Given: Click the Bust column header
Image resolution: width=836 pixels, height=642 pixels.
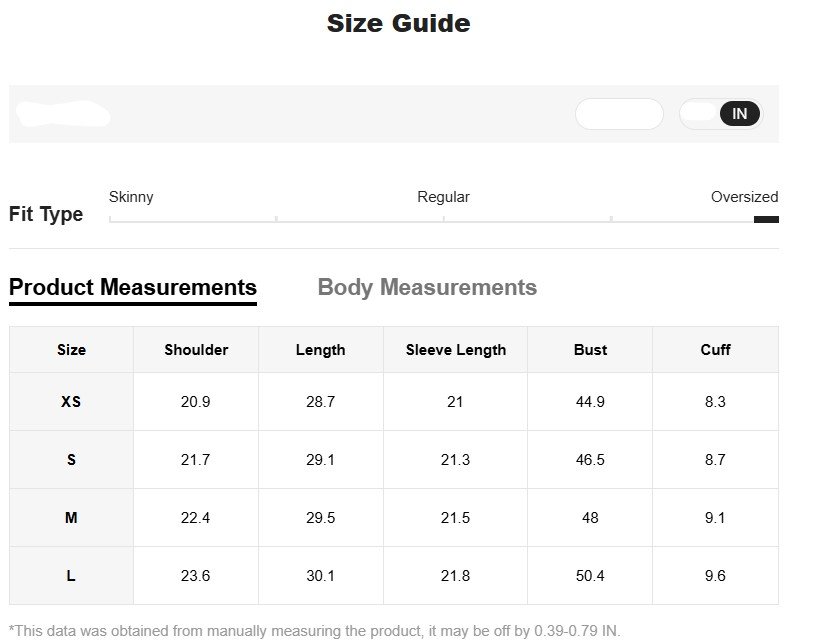Looking at the screenshot, I should coord(590,350).
